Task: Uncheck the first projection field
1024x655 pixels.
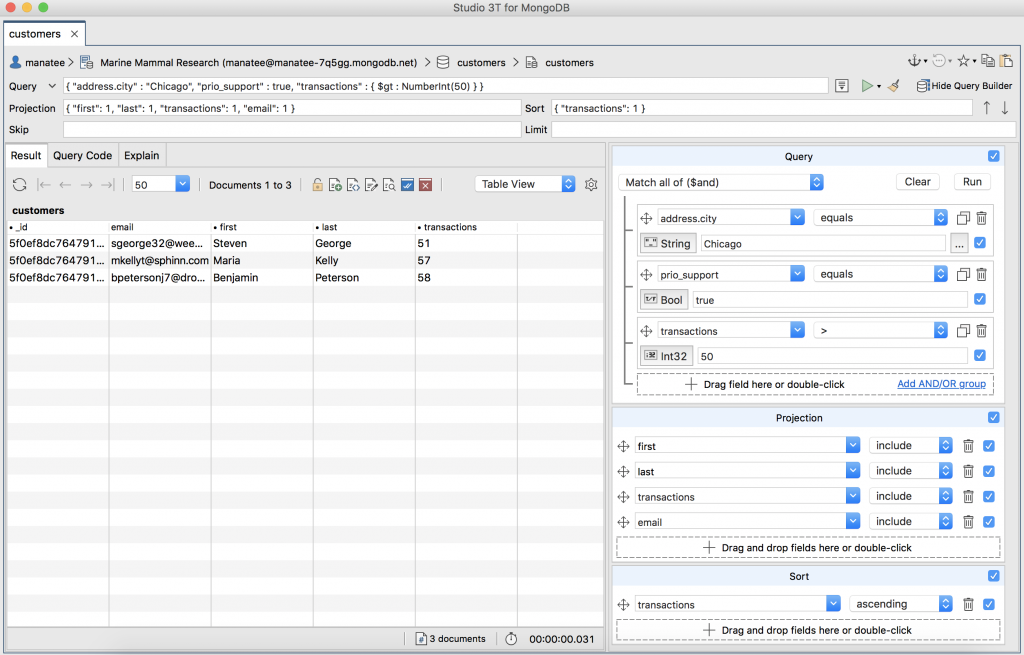Action: (989, 446)
